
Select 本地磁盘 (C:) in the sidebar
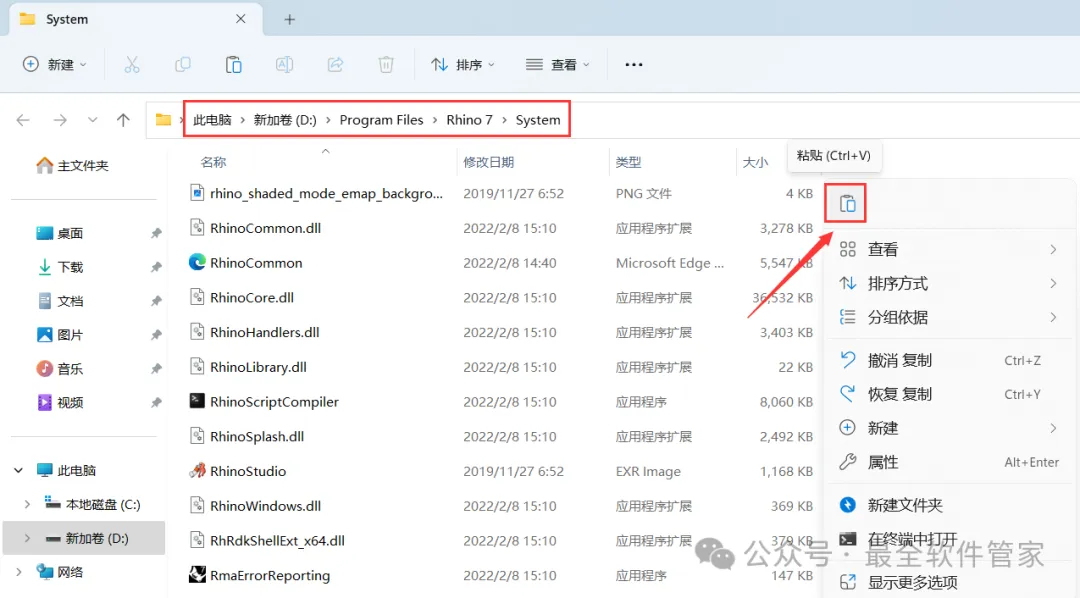tap(93, 504)
